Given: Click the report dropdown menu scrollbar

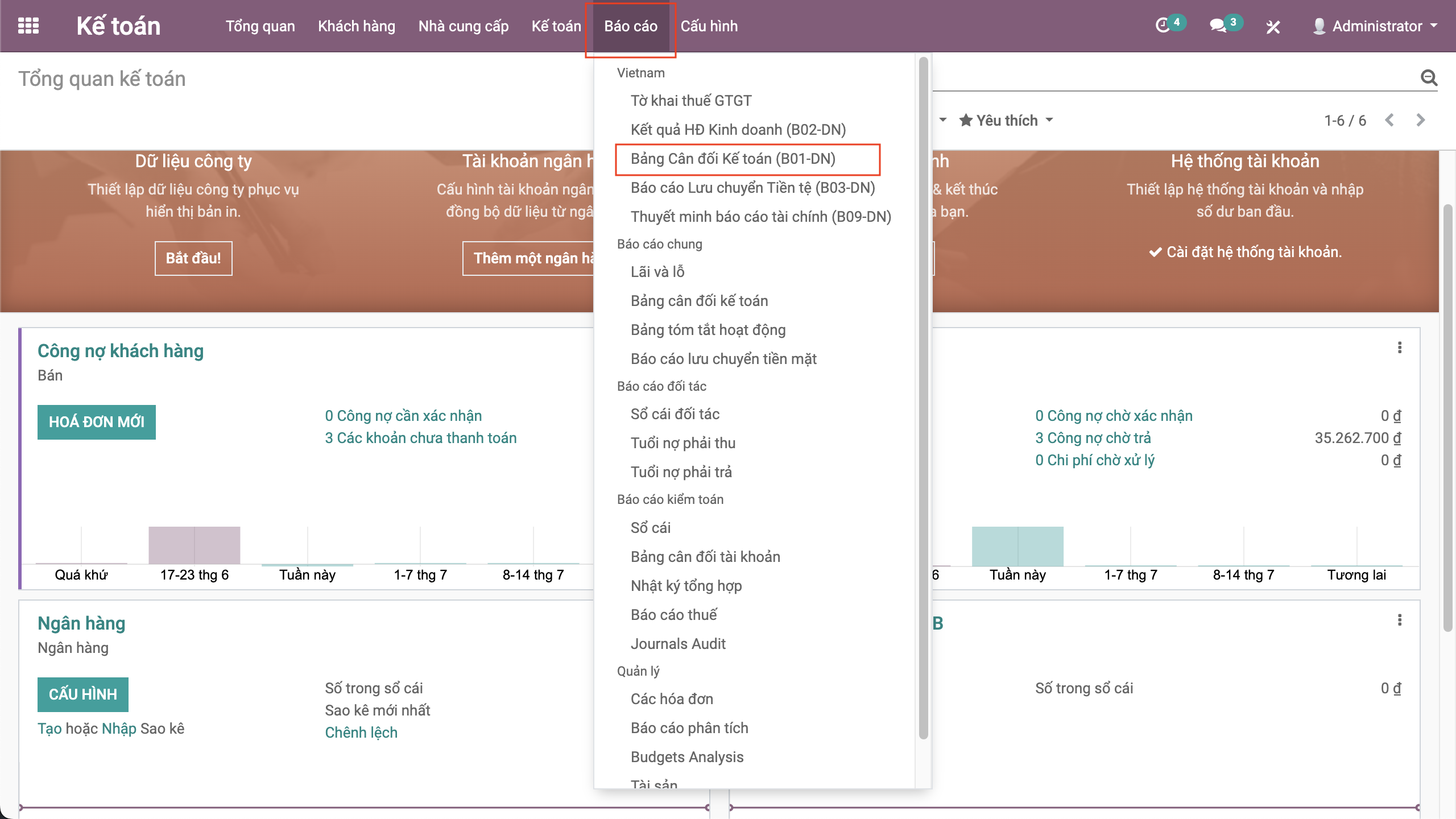Looking at the screenshot, I should [x=923, y=398].
